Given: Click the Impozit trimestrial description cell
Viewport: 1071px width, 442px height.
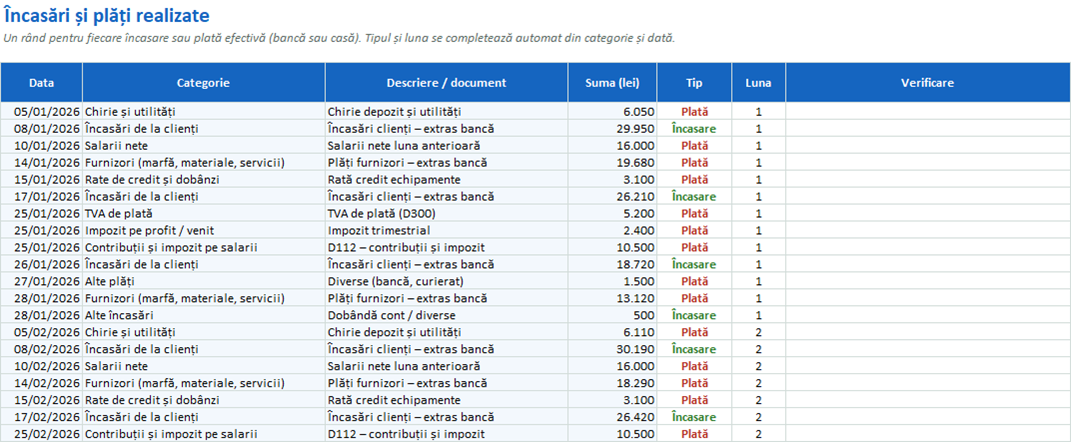Looking at the screenshot, I should point(447,230).
